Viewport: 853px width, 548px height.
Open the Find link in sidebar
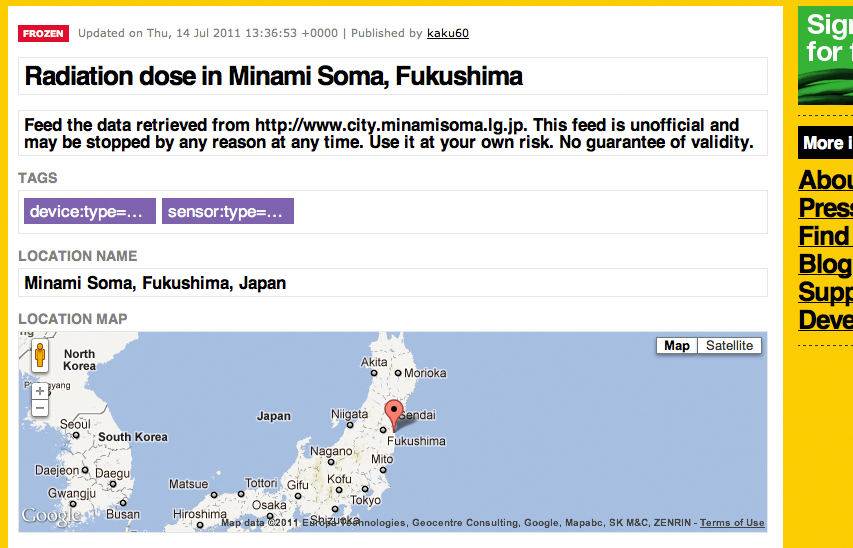point(825,236)
